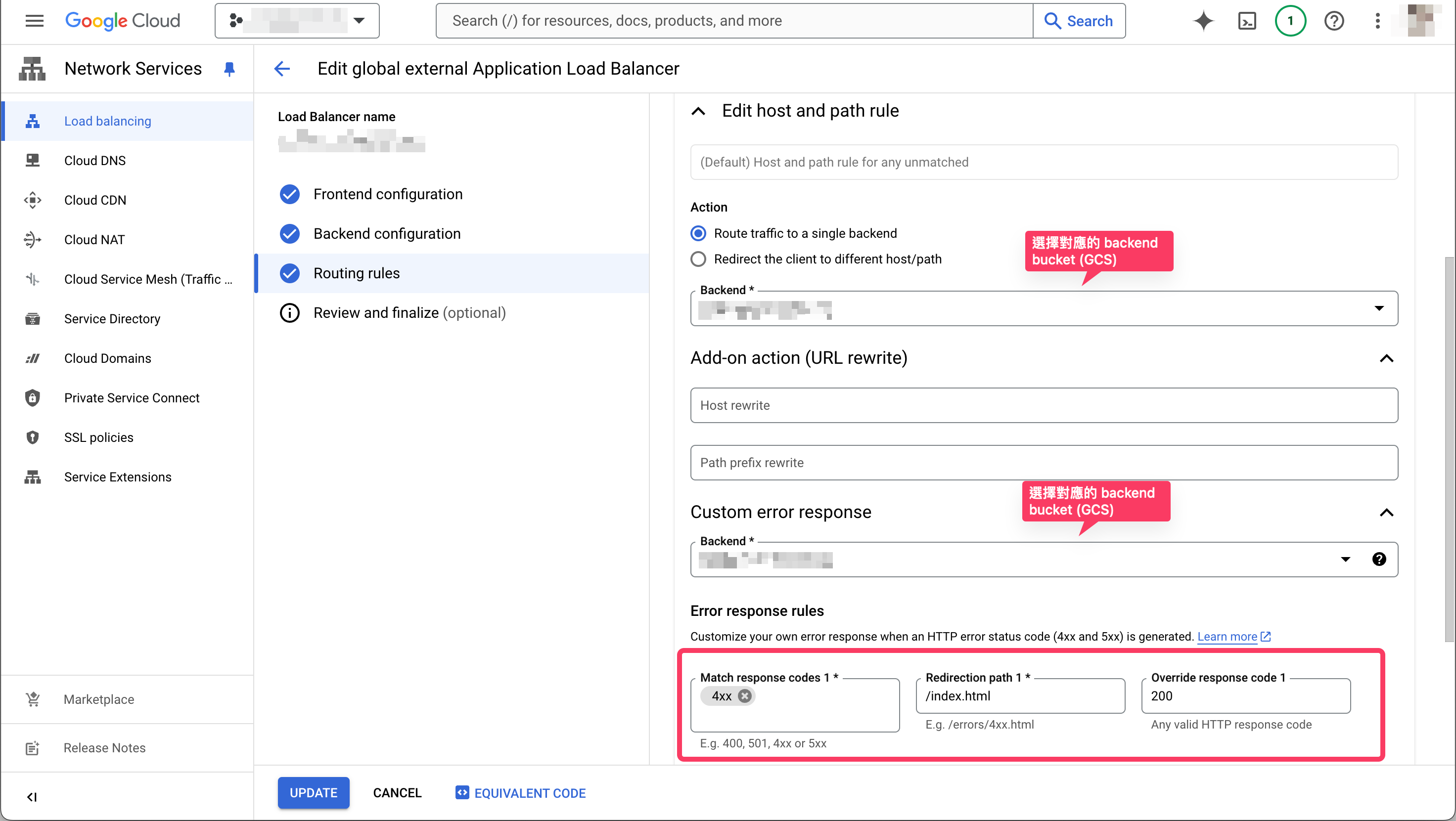
Task: Select Redirect the client to different host/path
Action: pyautogui.click(x=698, y=259)
